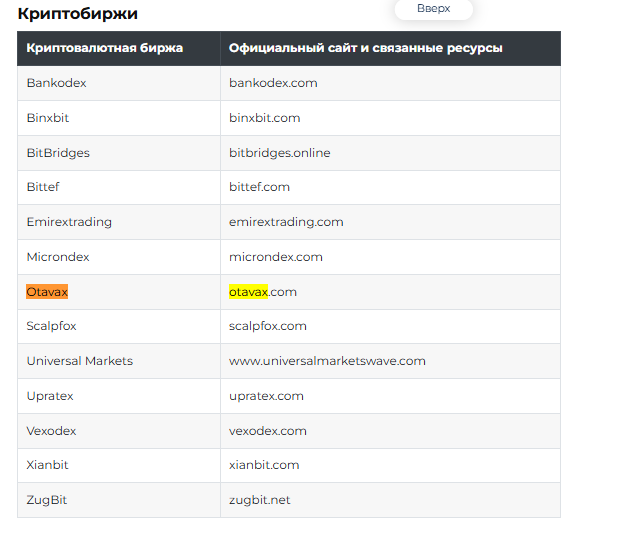Click emirextrading.com site text
Image resolution: width=627 pixels, height=533 pixels.
coord(286,222)
